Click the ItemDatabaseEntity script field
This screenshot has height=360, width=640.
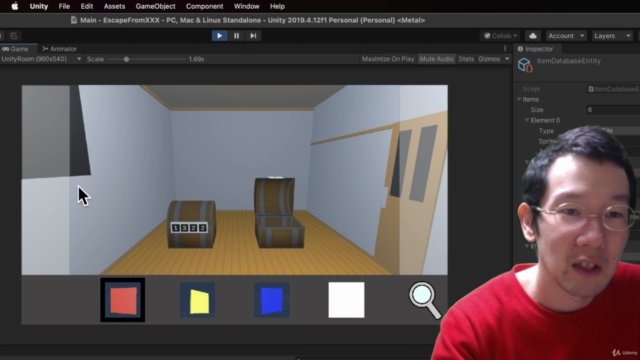coord(613,89)
